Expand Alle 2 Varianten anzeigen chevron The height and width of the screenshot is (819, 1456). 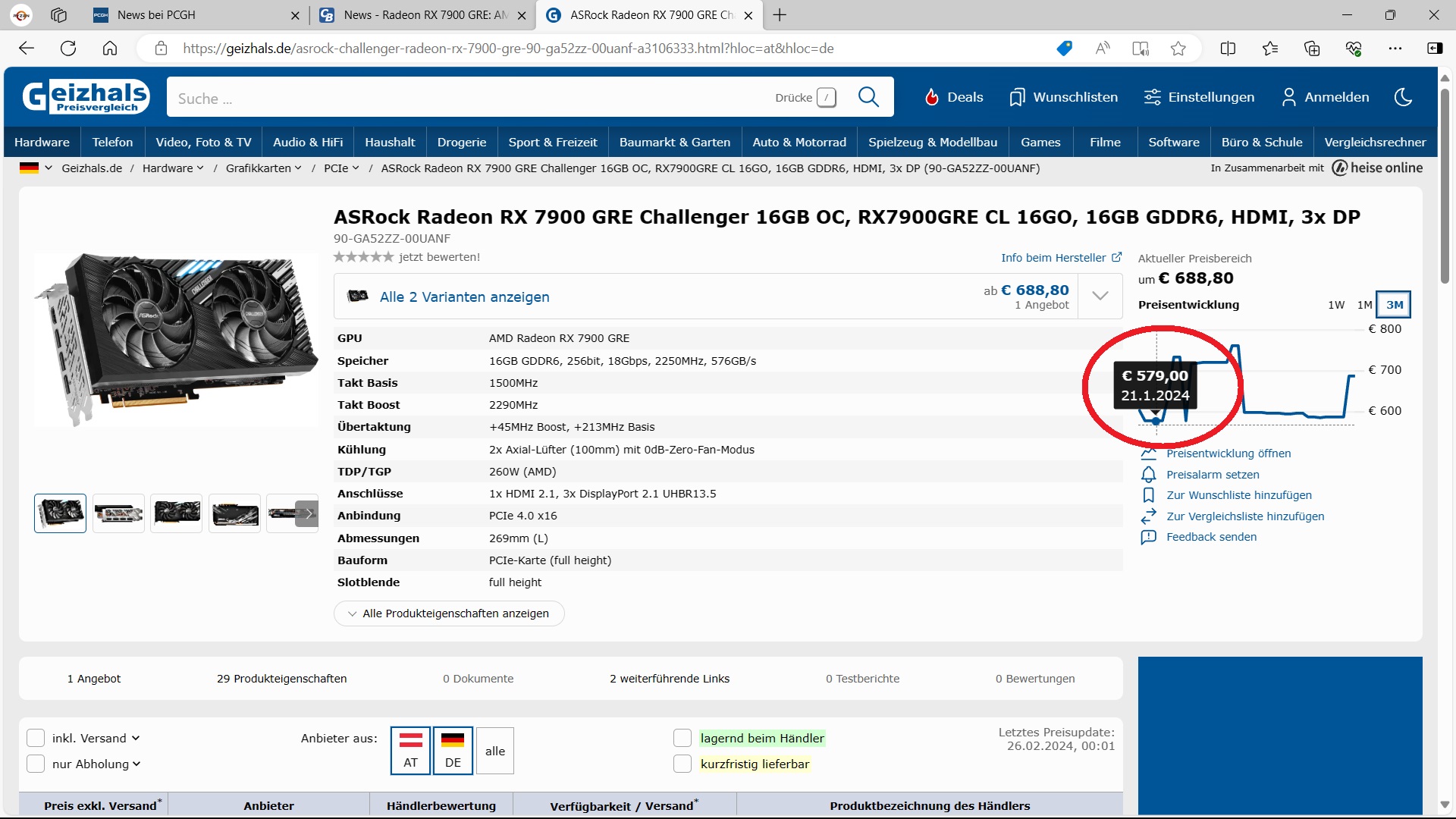coord(1100,297)
